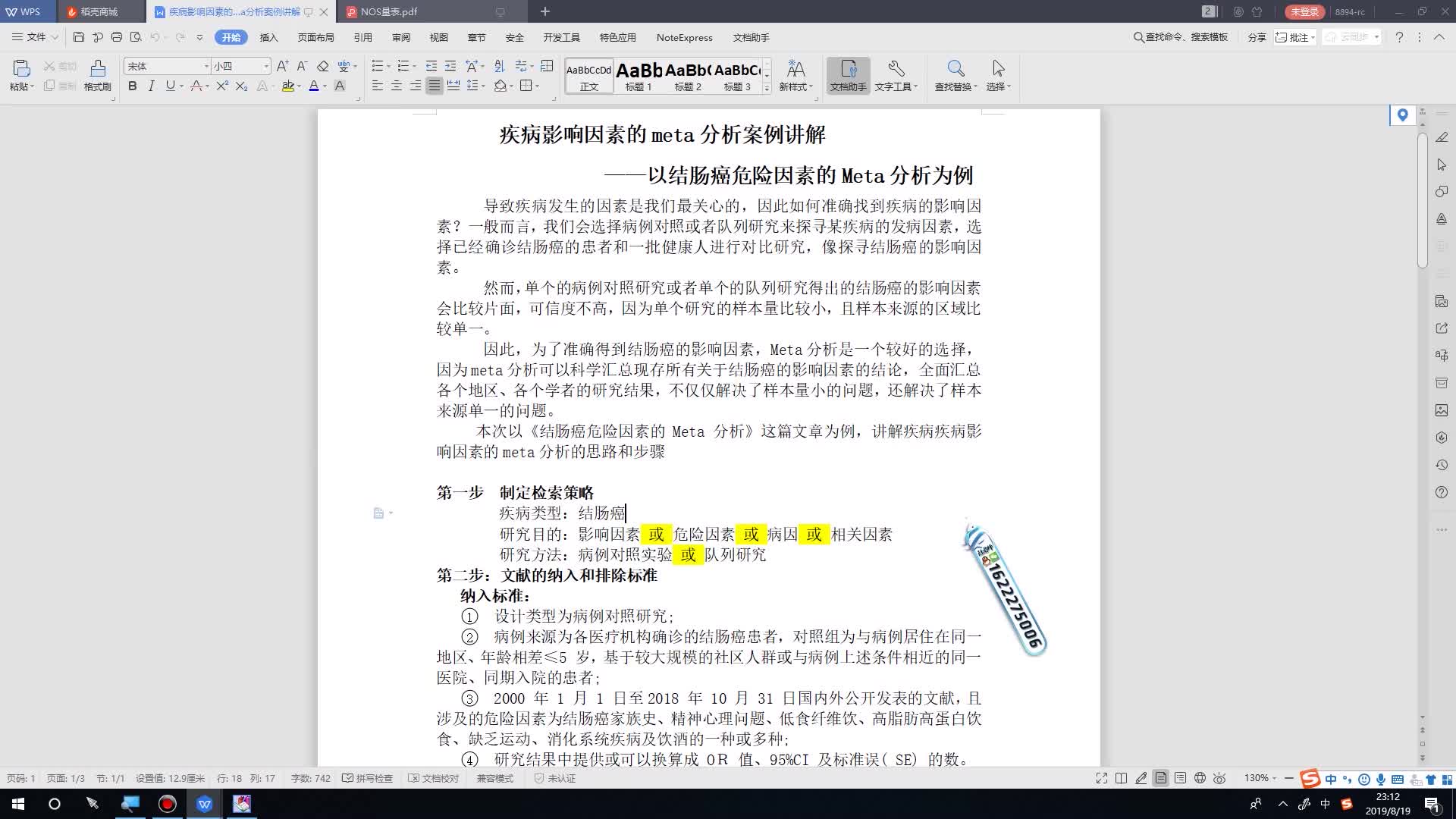Image resolution: width=1456 pixels, height=819 pixels.
Task: Decrease paragraph indent
Action: pos(431,66)
